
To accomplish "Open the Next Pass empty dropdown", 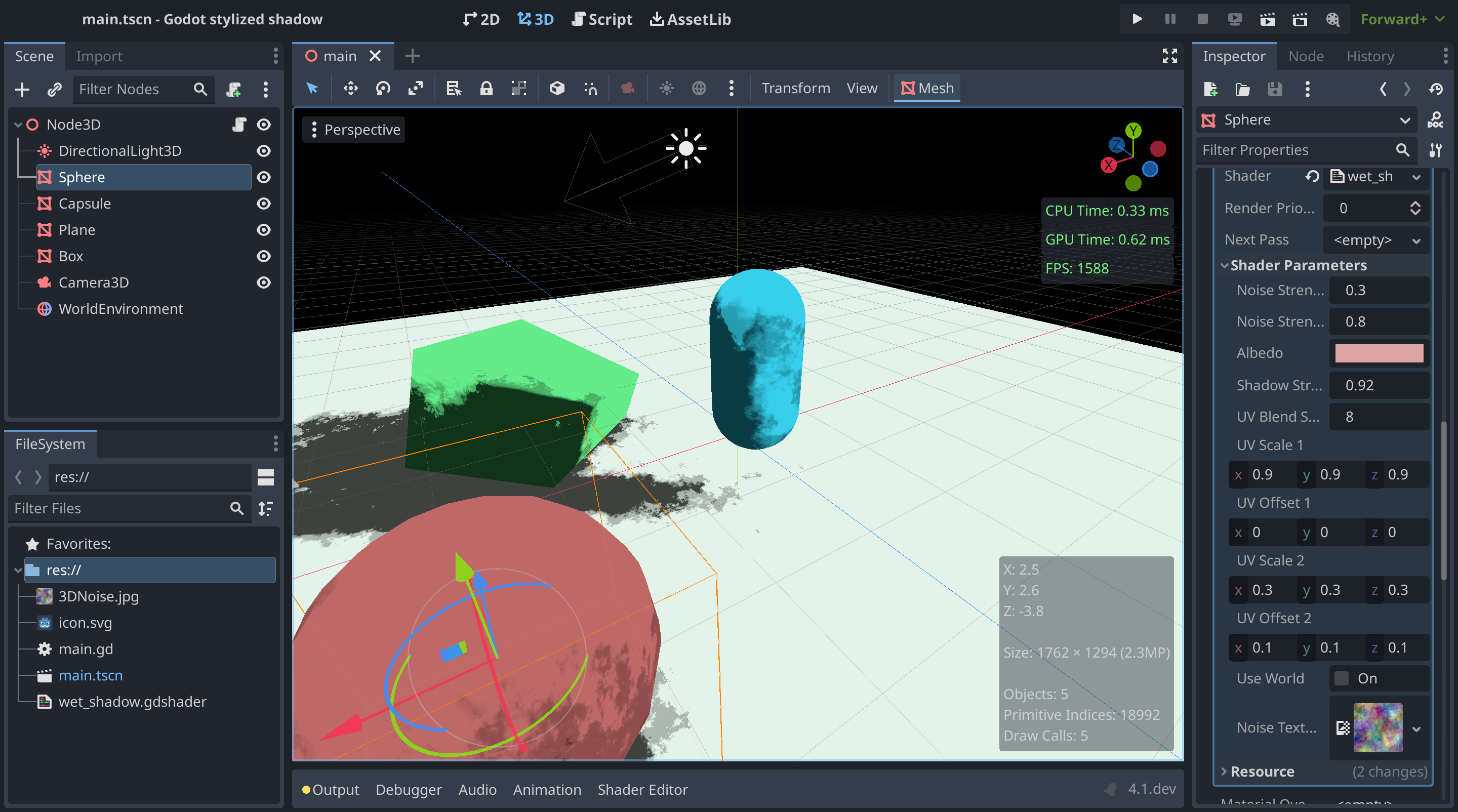I will point(1376,240).
